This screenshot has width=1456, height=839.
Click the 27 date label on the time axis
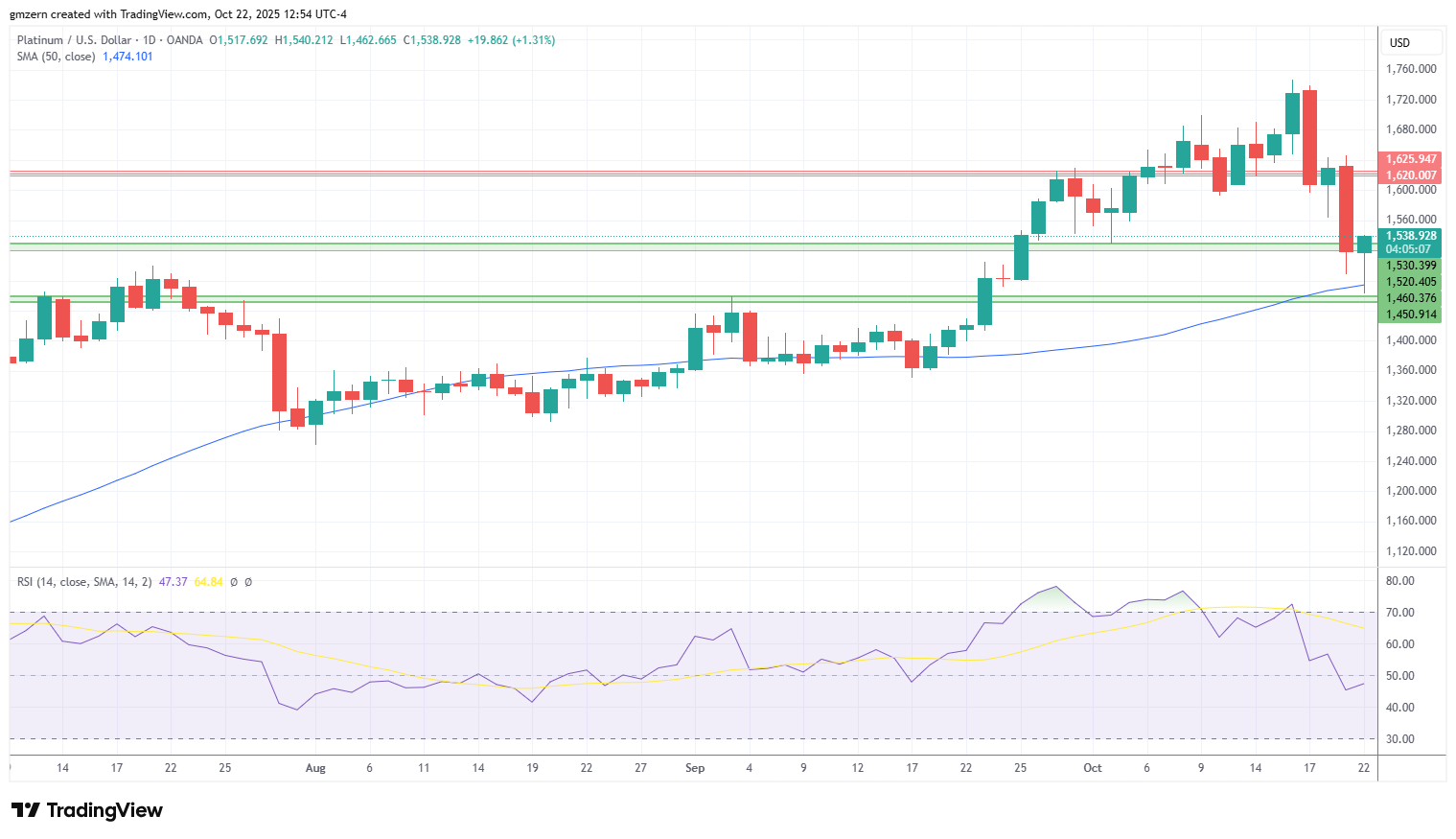(640, 768)
